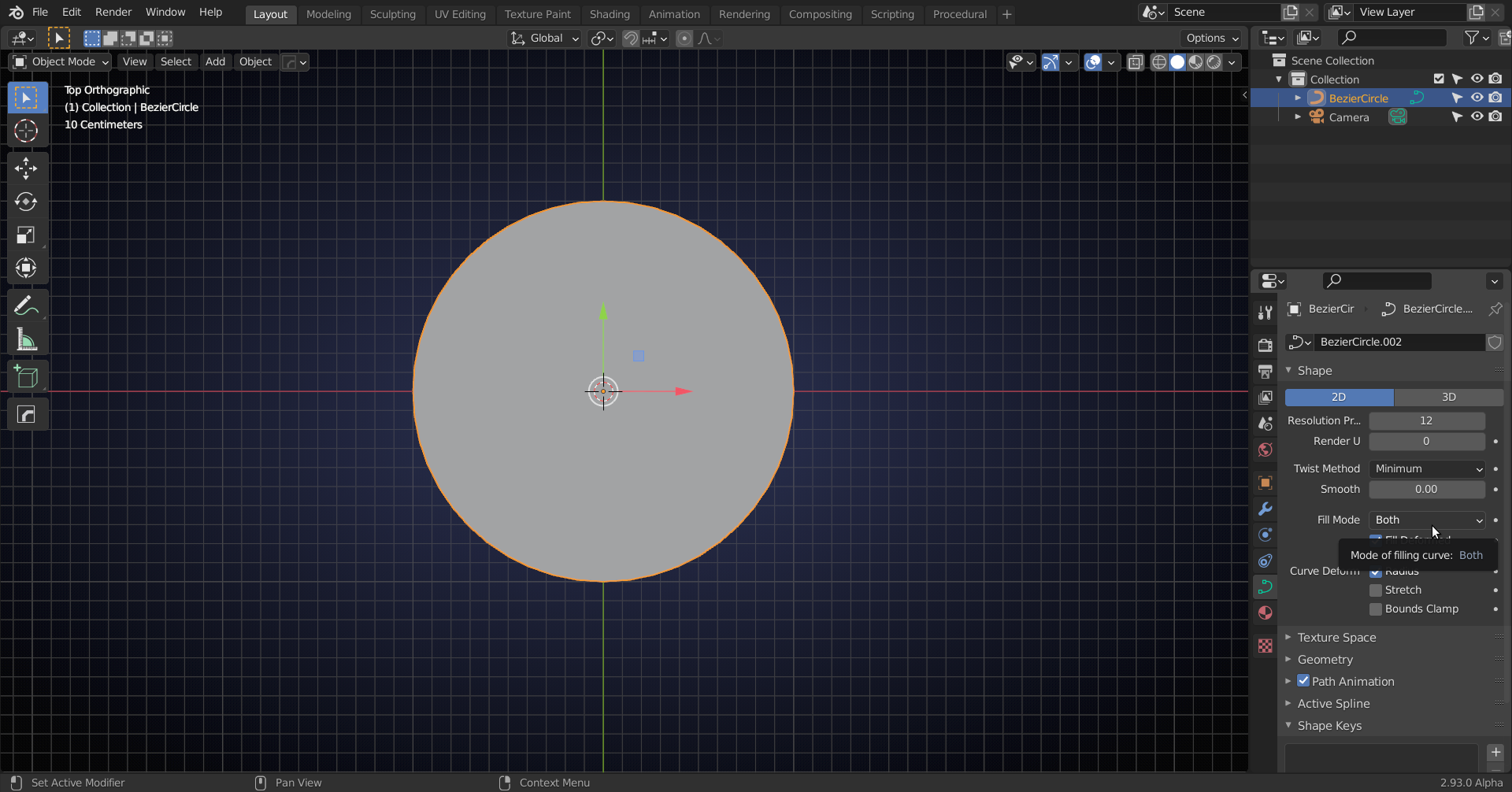The height and width of the screenshot is (792, 1512).
Task: Add a new workspace tab with plus
Action: click(x=1006, y=14)
